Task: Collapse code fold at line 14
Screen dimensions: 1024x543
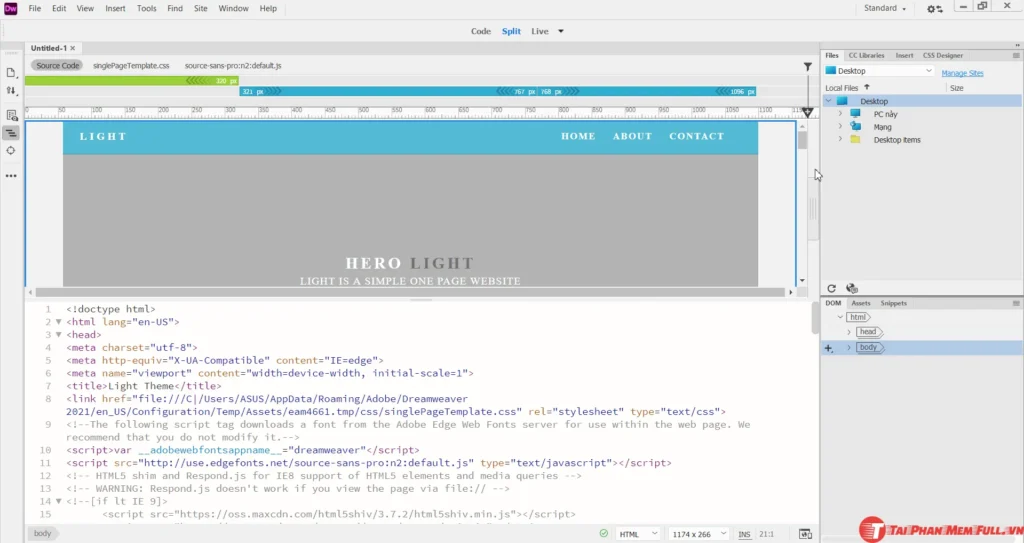Action: click(59, 501)
